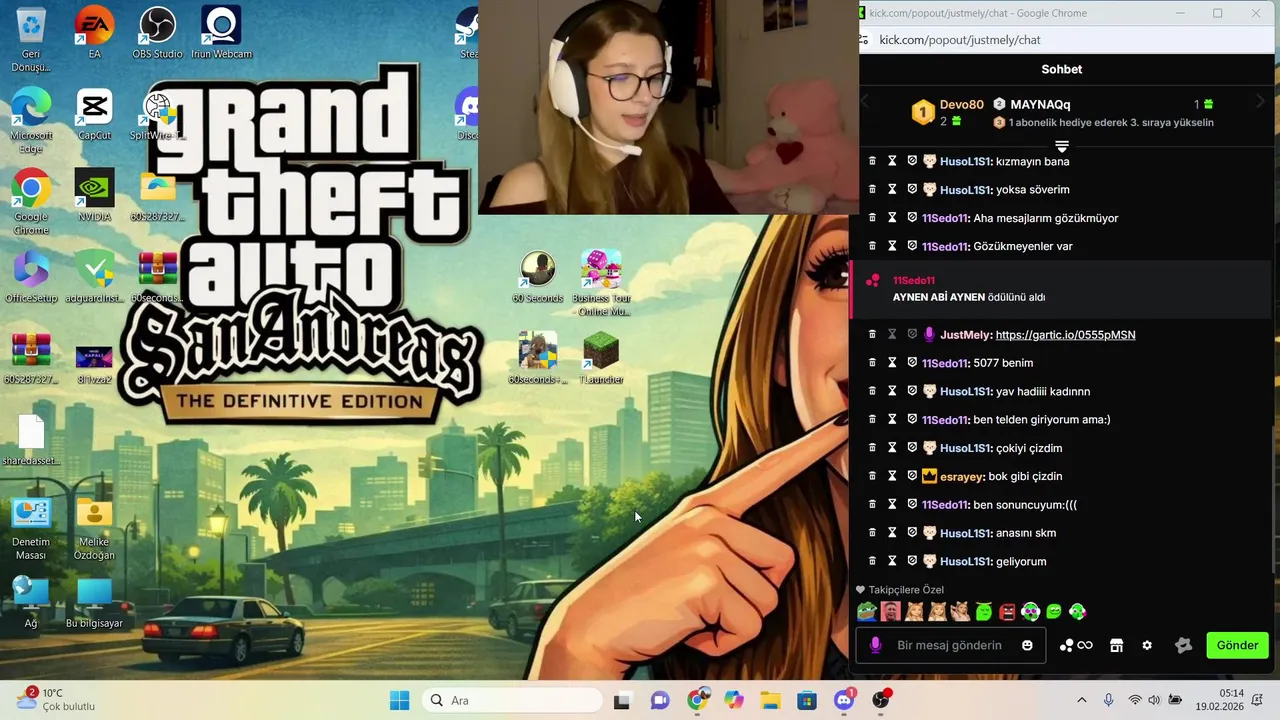Click the Windows taskbar search box 'Ara'
The image size is (1280, 720).
click(512, 700)
